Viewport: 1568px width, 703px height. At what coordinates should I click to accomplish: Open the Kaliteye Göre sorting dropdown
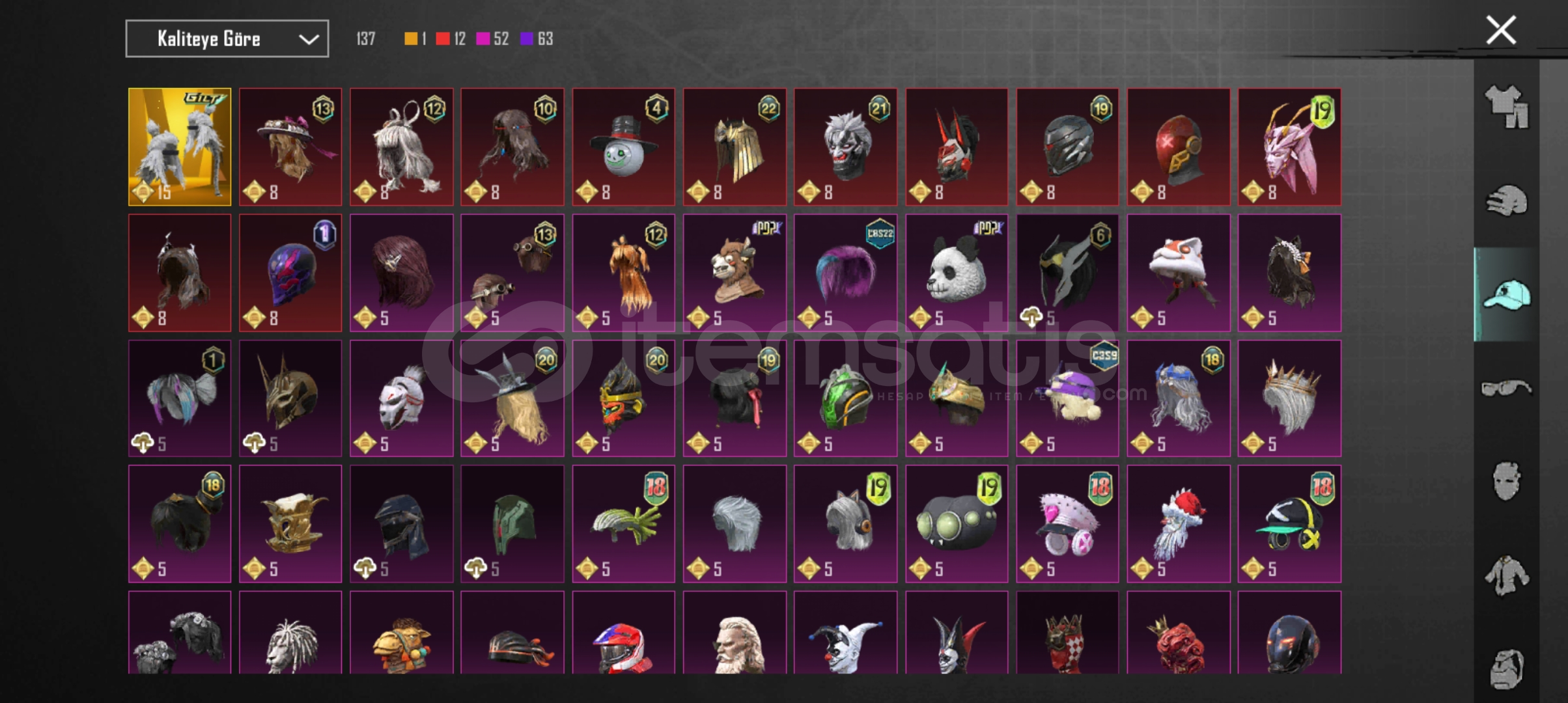(x=227, y=39)
